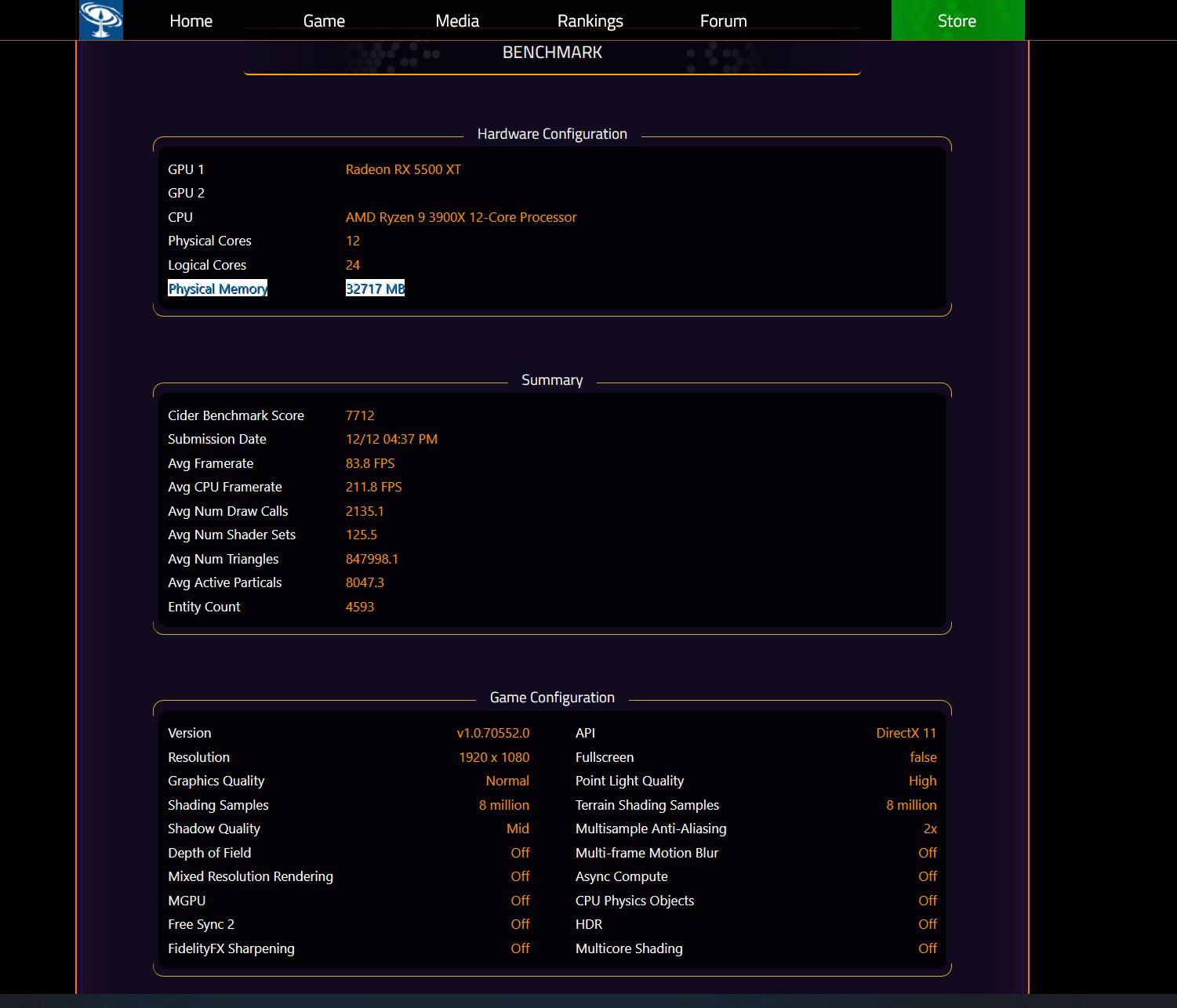Click the Radeon RX 5500 XT value
Image resolution: width=1177 pixels, height=1008 pixels.
point(403,169)
